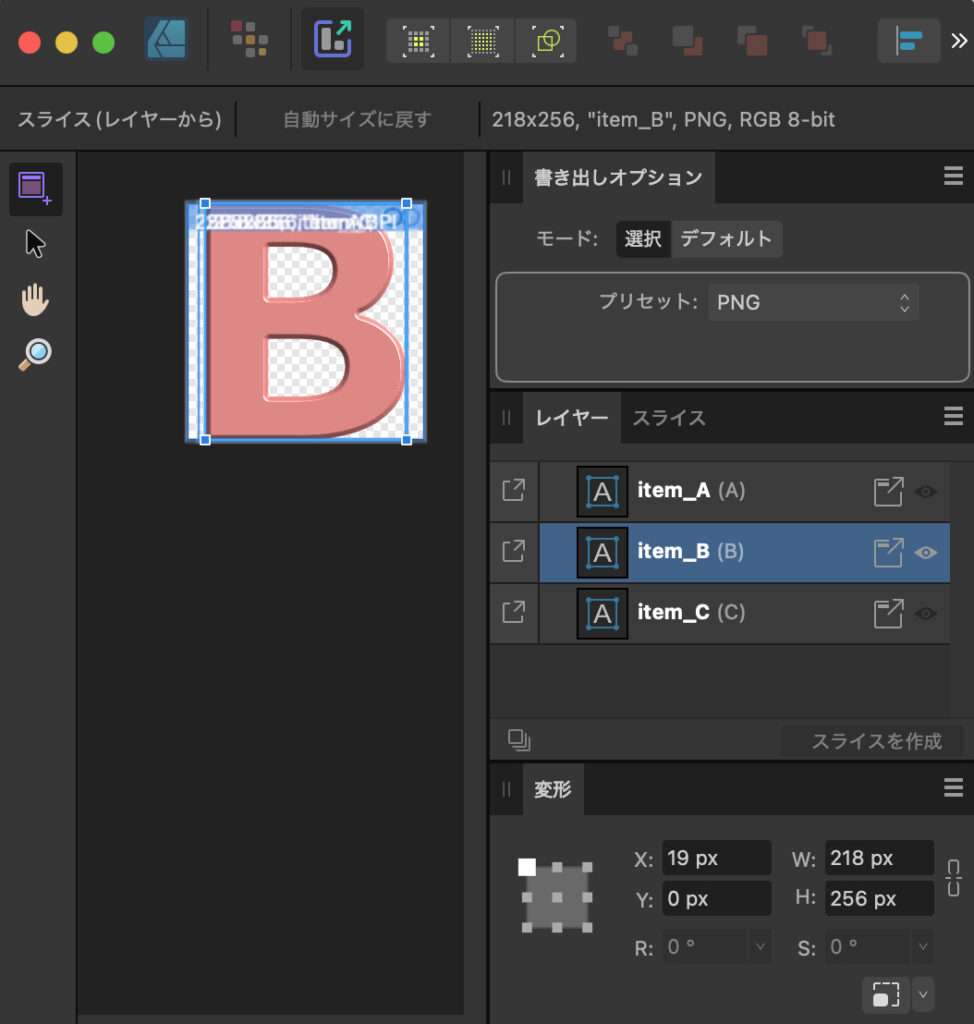Click the X position input field
The height and width of the screenshot is (1024, 974).
click(715, 858)
